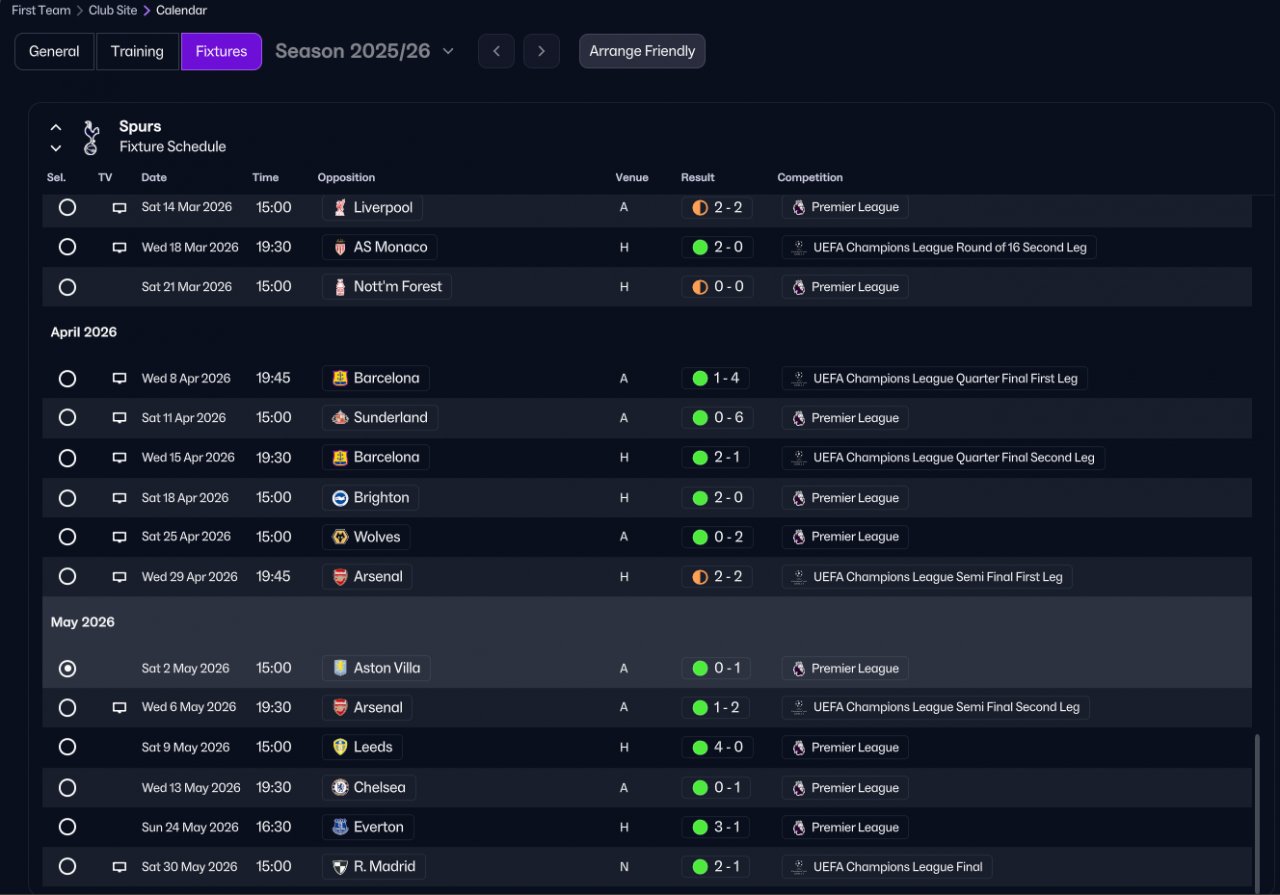Switch to the General tab
This screenshot has width=1280, height=895.
54,52
